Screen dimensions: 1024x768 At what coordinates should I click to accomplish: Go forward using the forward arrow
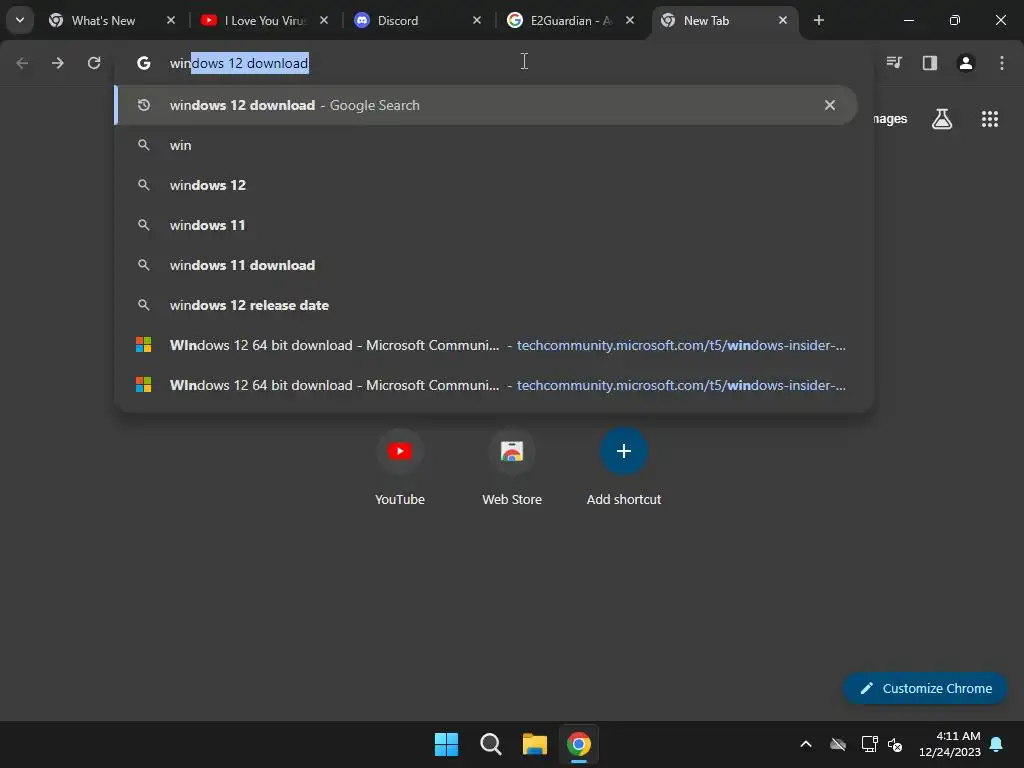click(58, 63)
